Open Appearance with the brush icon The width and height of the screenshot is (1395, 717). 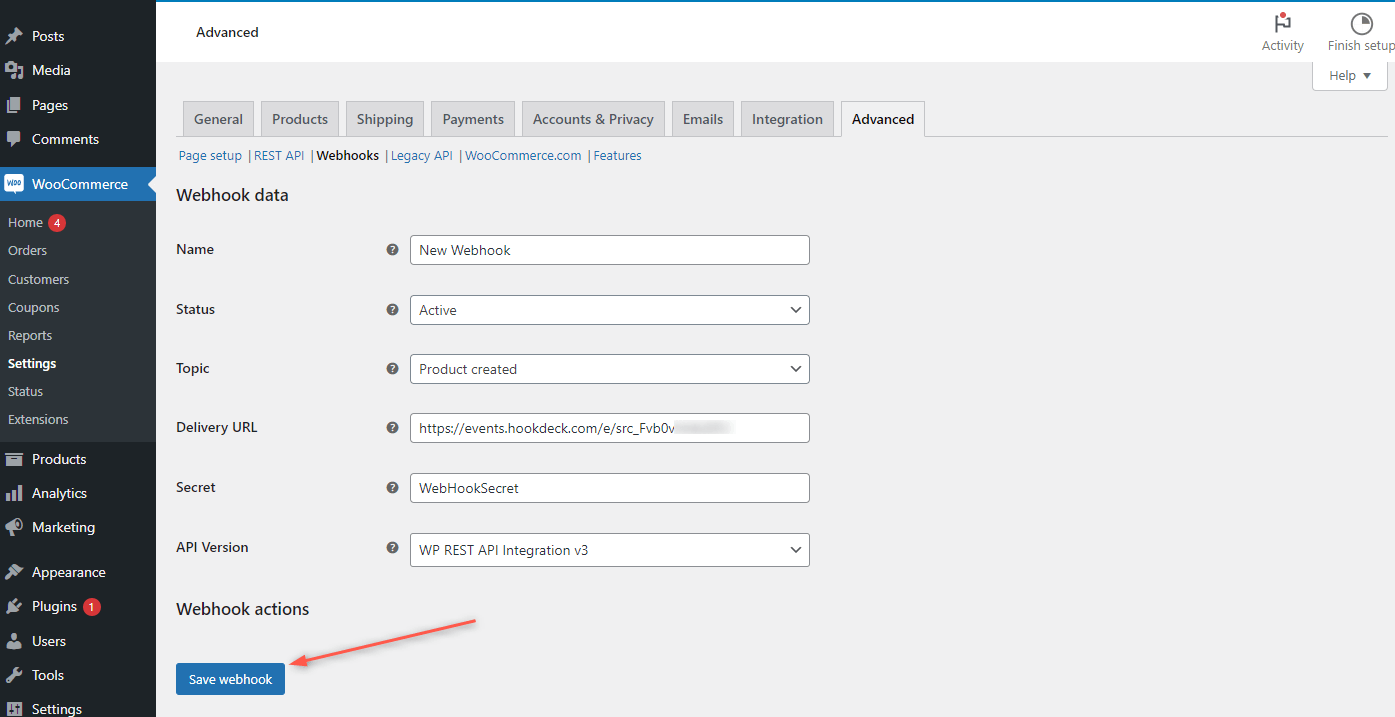(15, 571)
